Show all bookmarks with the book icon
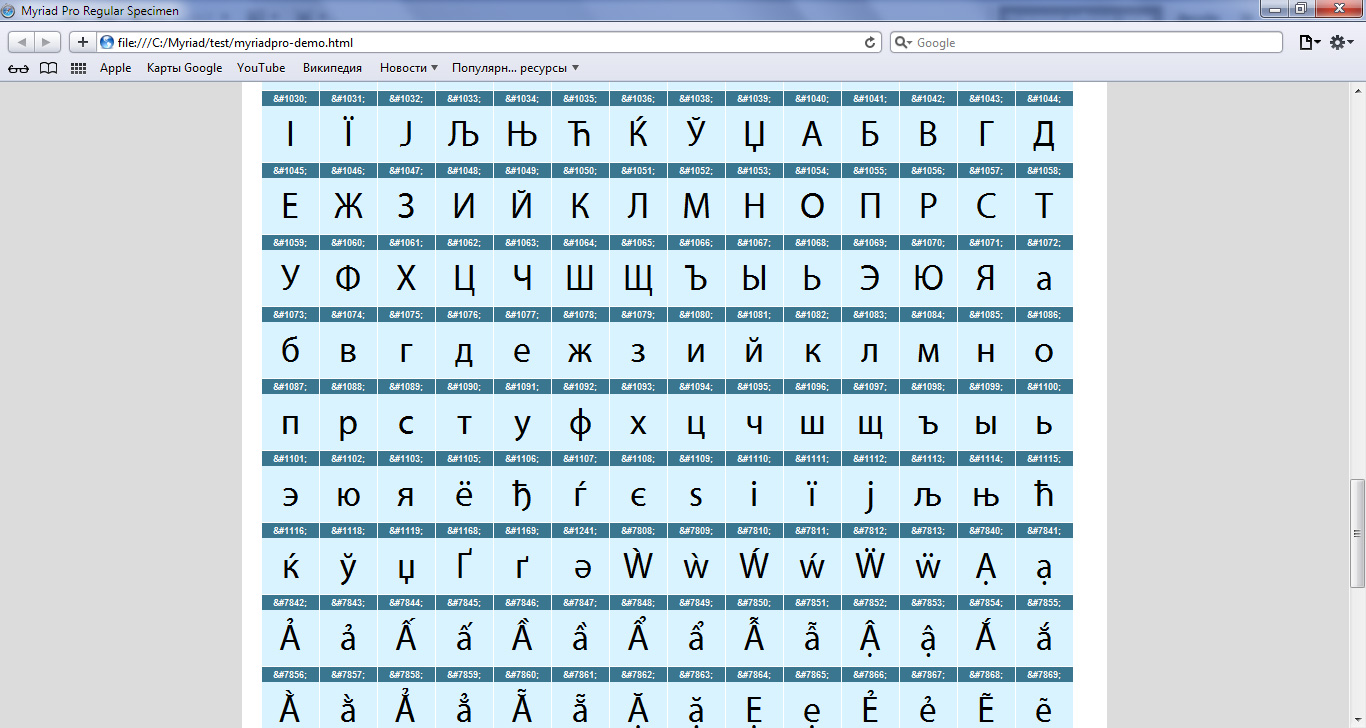Image resolution: width=1366 pixels, height=728 pixels. 48,68
